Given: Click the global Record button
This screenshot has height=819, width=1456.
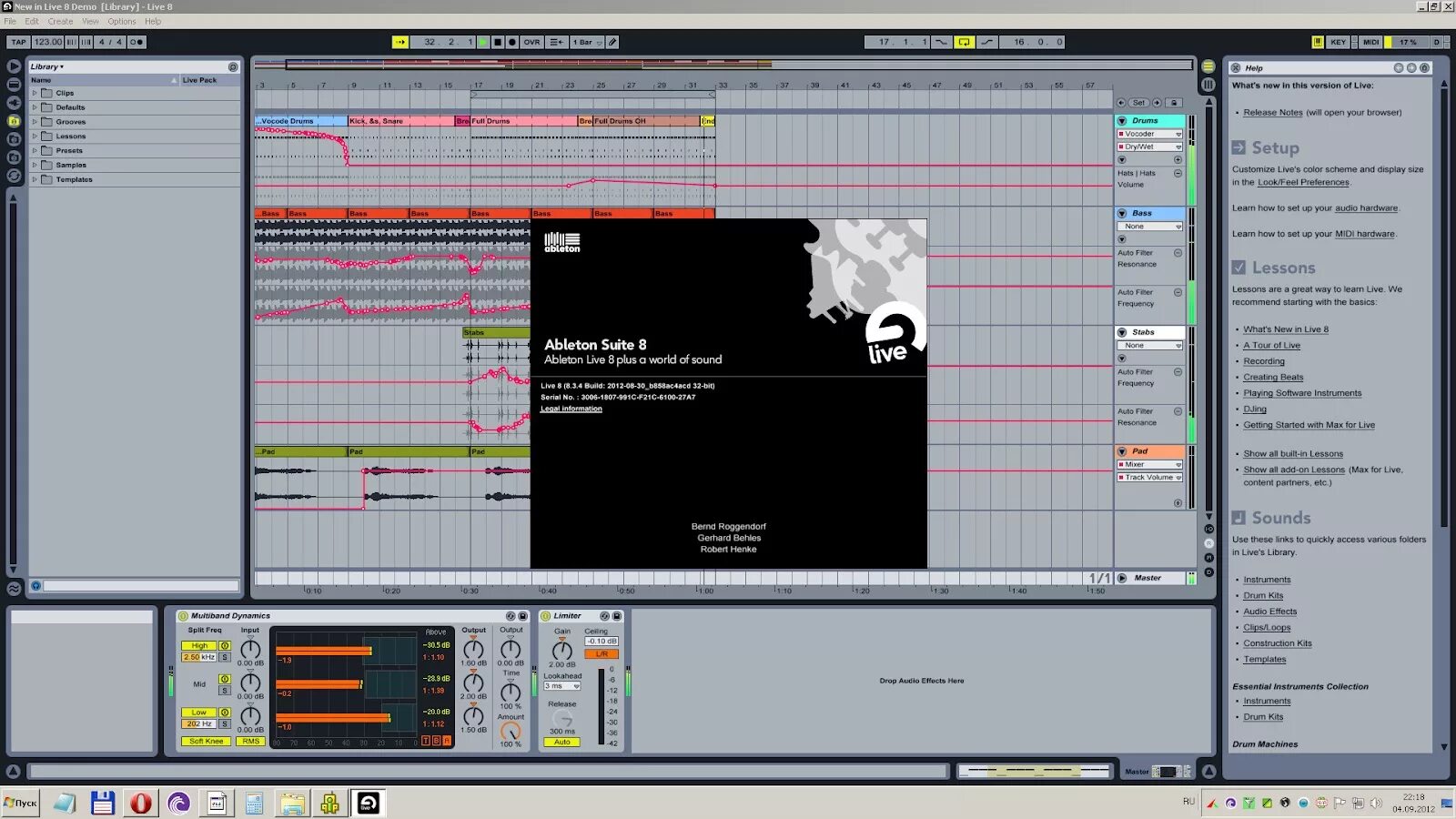Looking at the screenshot, I should 512,42.
